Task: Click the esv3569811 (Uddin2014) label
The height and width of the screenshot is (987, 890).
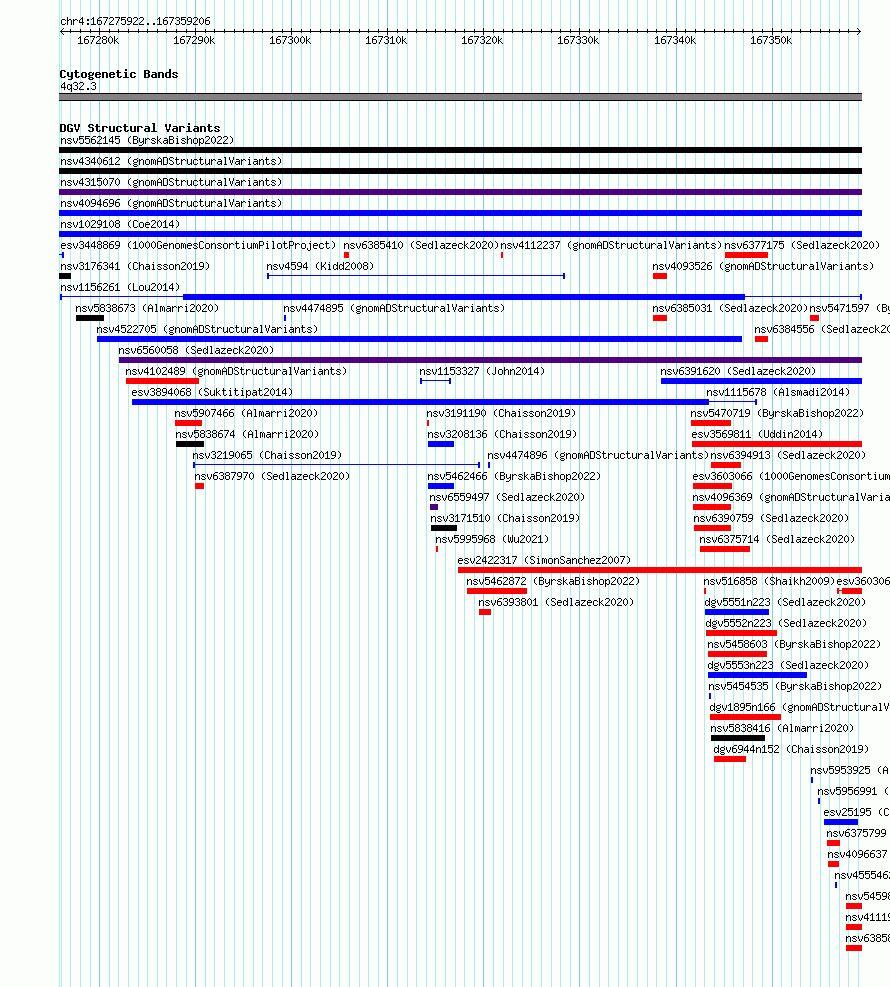Action: tap(757, 434)
